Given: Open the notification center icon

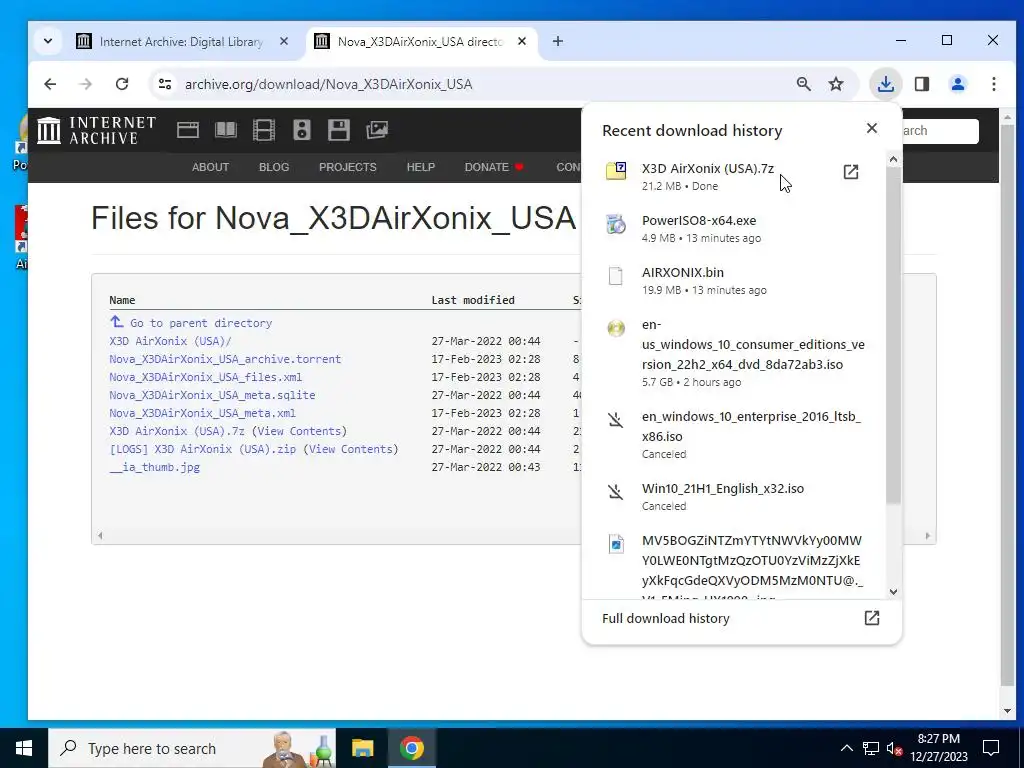Looking at the screenshot, I should [991, 748].
